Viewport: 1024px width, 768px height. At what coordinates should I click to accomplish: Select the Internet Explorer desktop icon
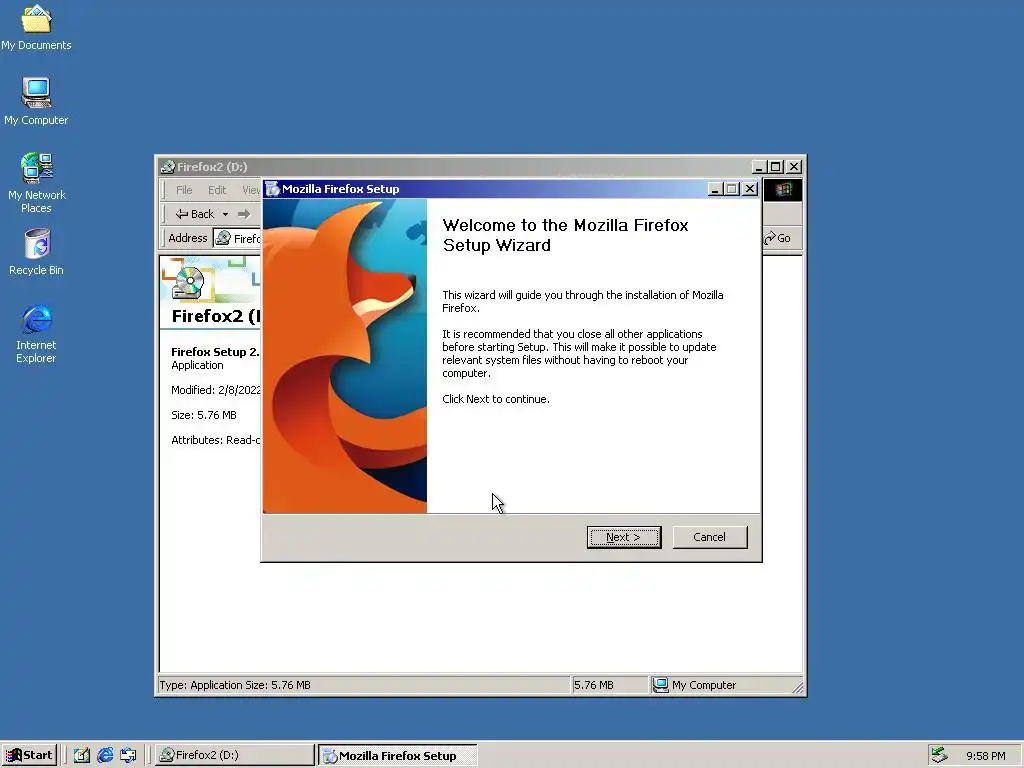pyautogui.click(x=36, y=334)
